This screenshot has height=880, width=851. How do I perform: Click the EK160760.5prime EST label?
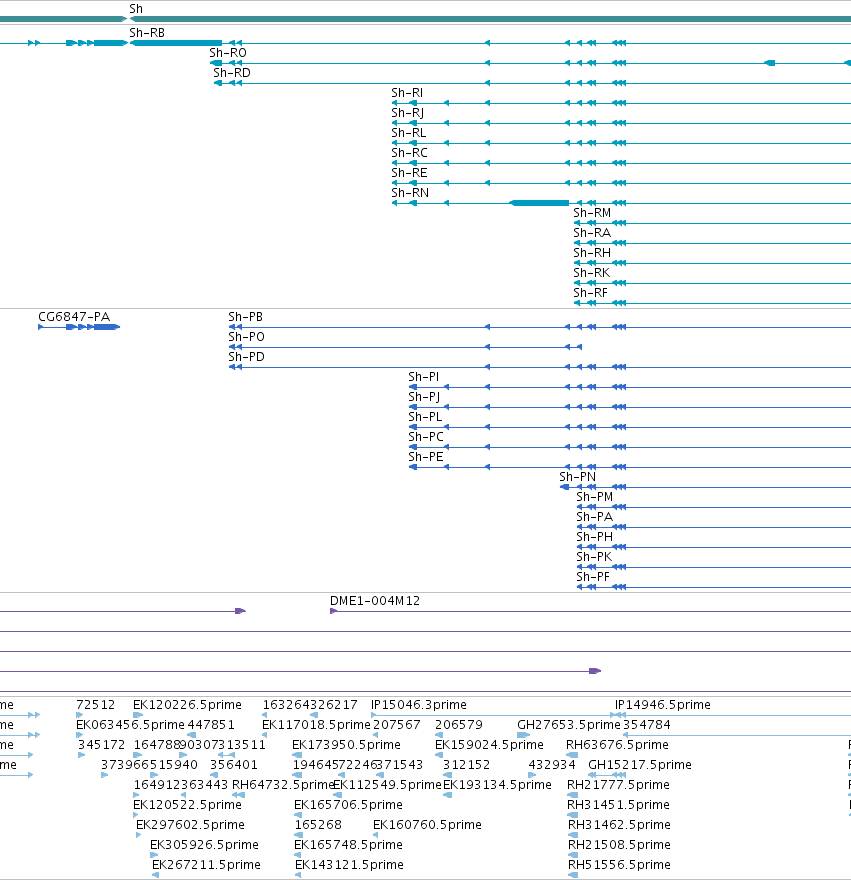[x=427, y=825]
